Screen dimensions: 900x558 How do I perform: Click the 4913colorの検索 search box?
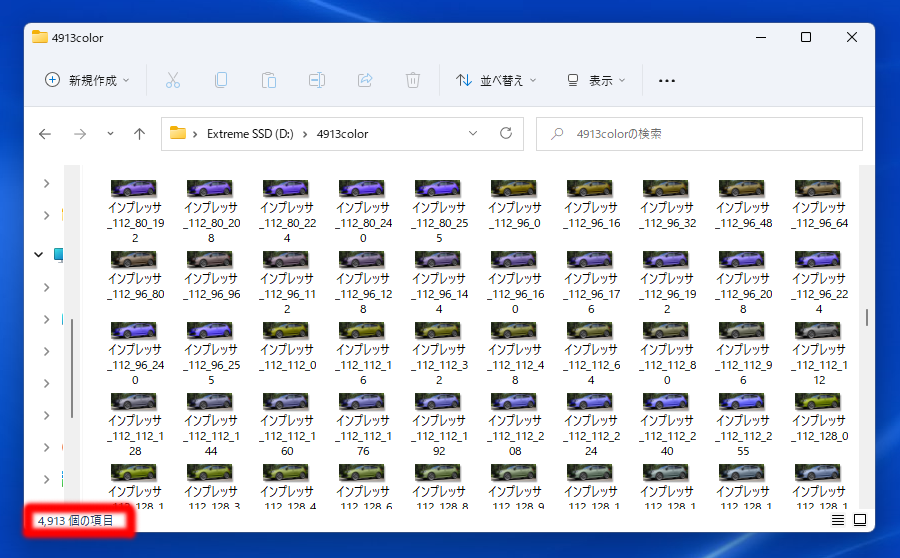(x=699, y=134)
